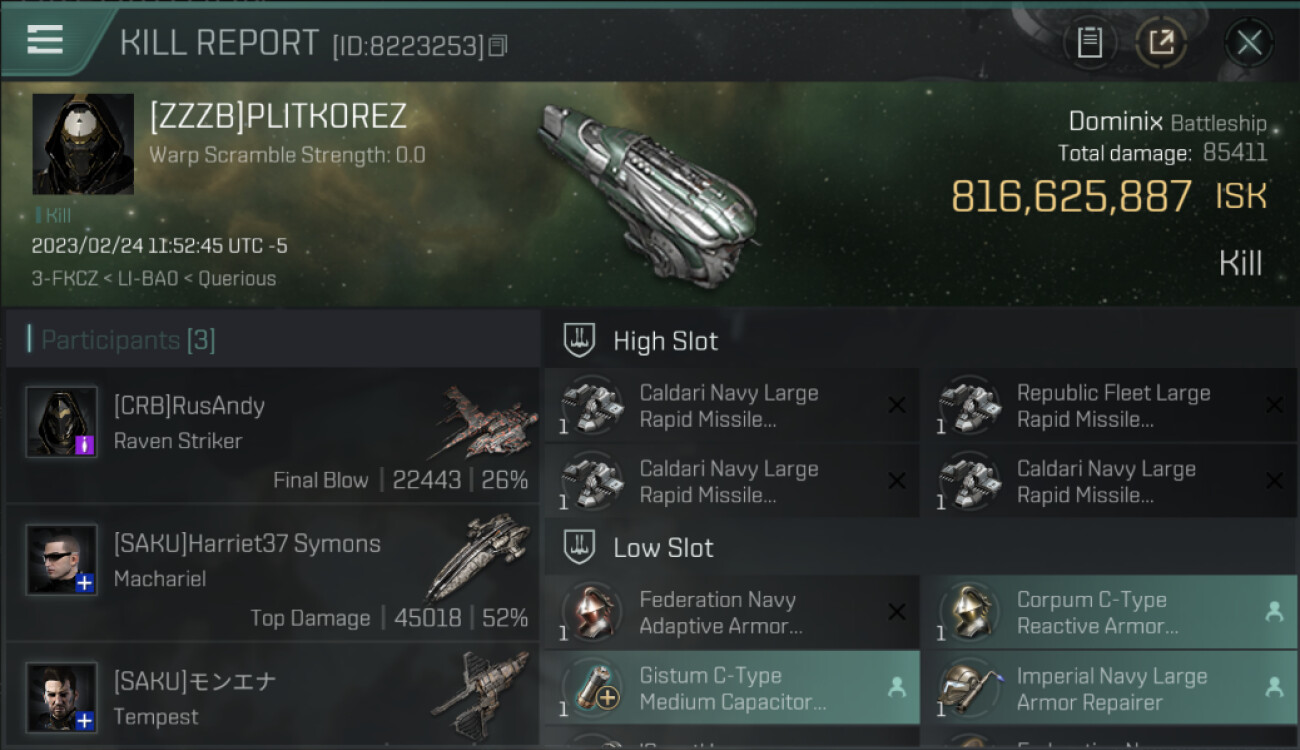
Task: Click the Low Slot shield icon
Action: pyautogui.click(x=580, y=547)
